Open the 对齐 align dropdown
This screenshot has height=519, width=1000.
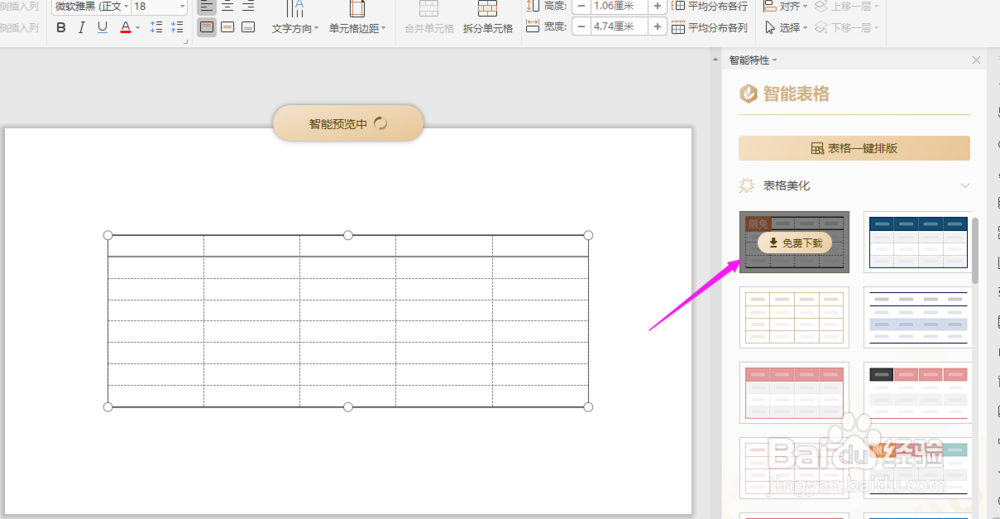pyautogui.click(x=785, y=6)
